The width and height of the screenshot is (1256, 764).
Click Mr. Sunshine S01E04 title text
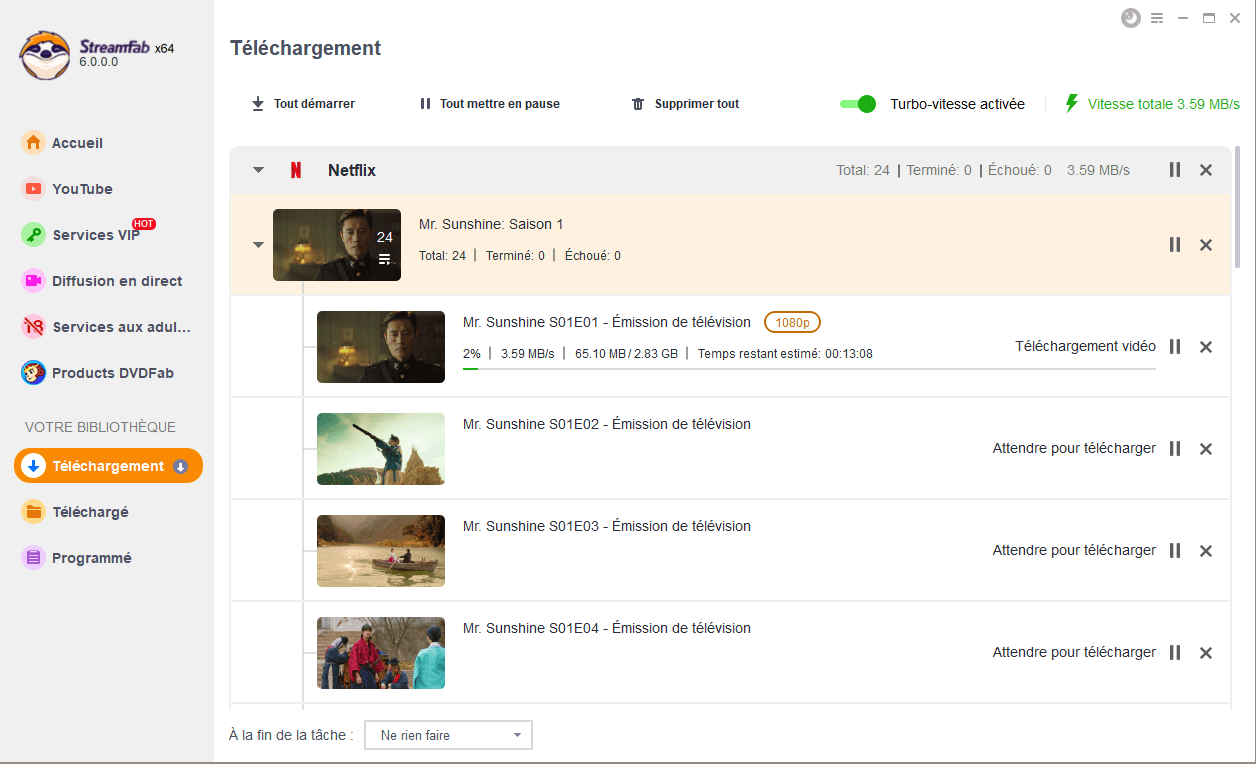pyautogui.click(x=607, y=628)
